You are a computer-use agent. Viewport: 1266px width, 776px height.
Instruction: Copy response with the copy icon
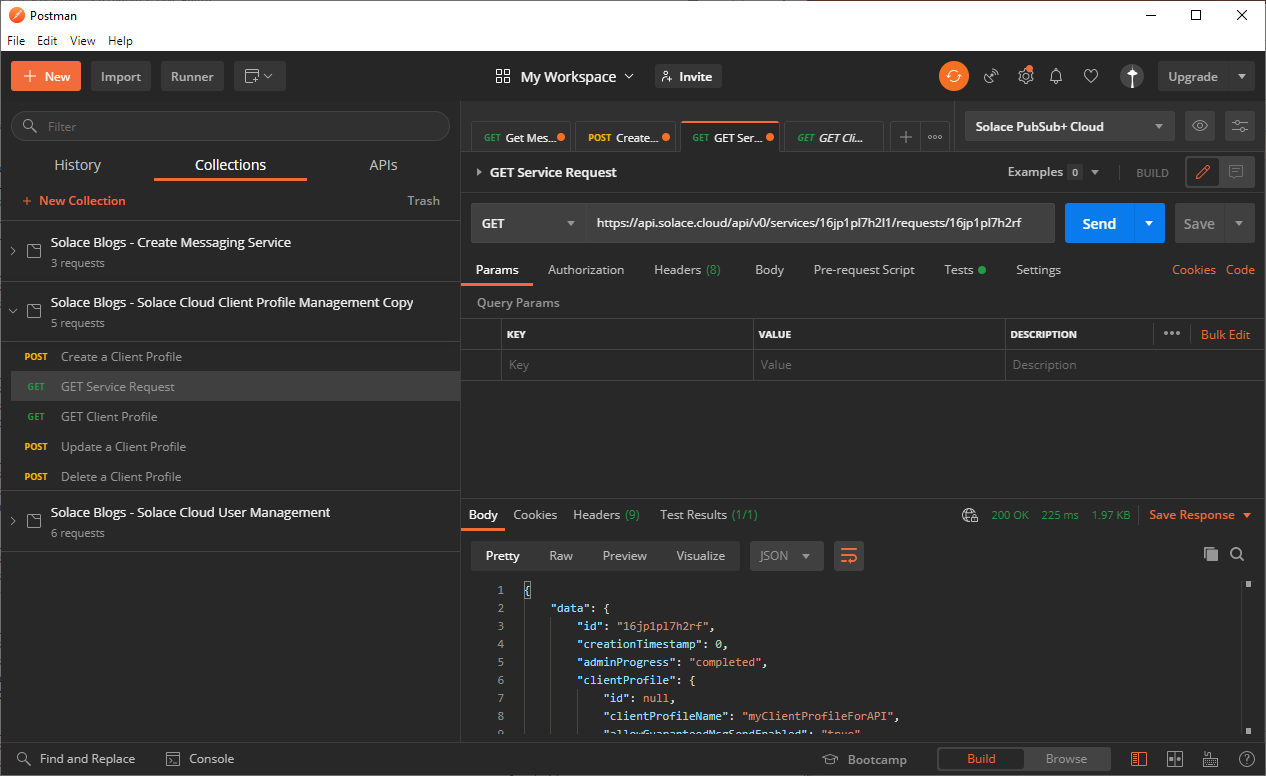click(1210, 554)
